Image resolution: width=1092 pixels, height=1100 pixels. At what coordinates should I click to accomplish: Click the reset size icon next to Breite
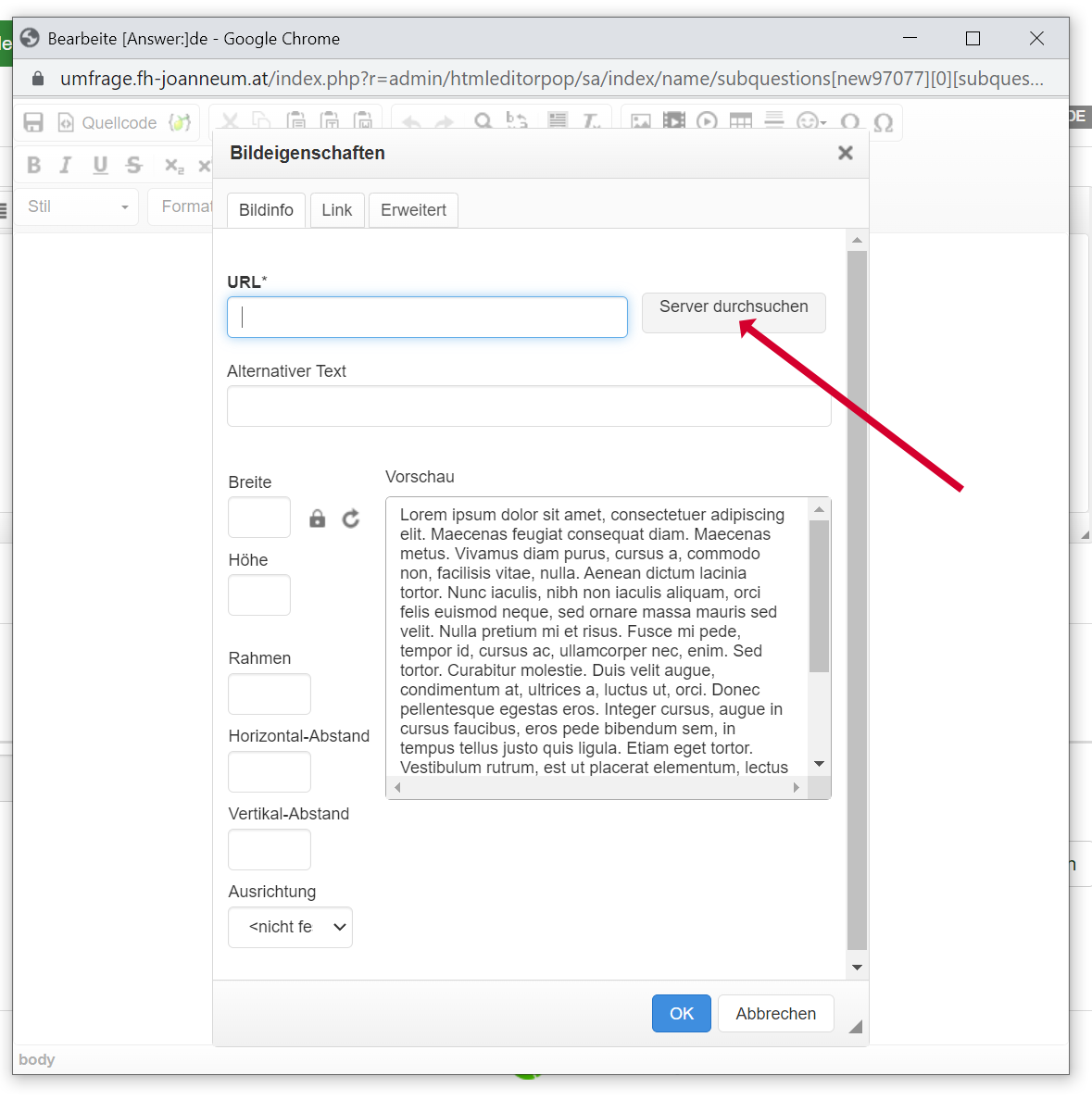[x=350, y=519]
